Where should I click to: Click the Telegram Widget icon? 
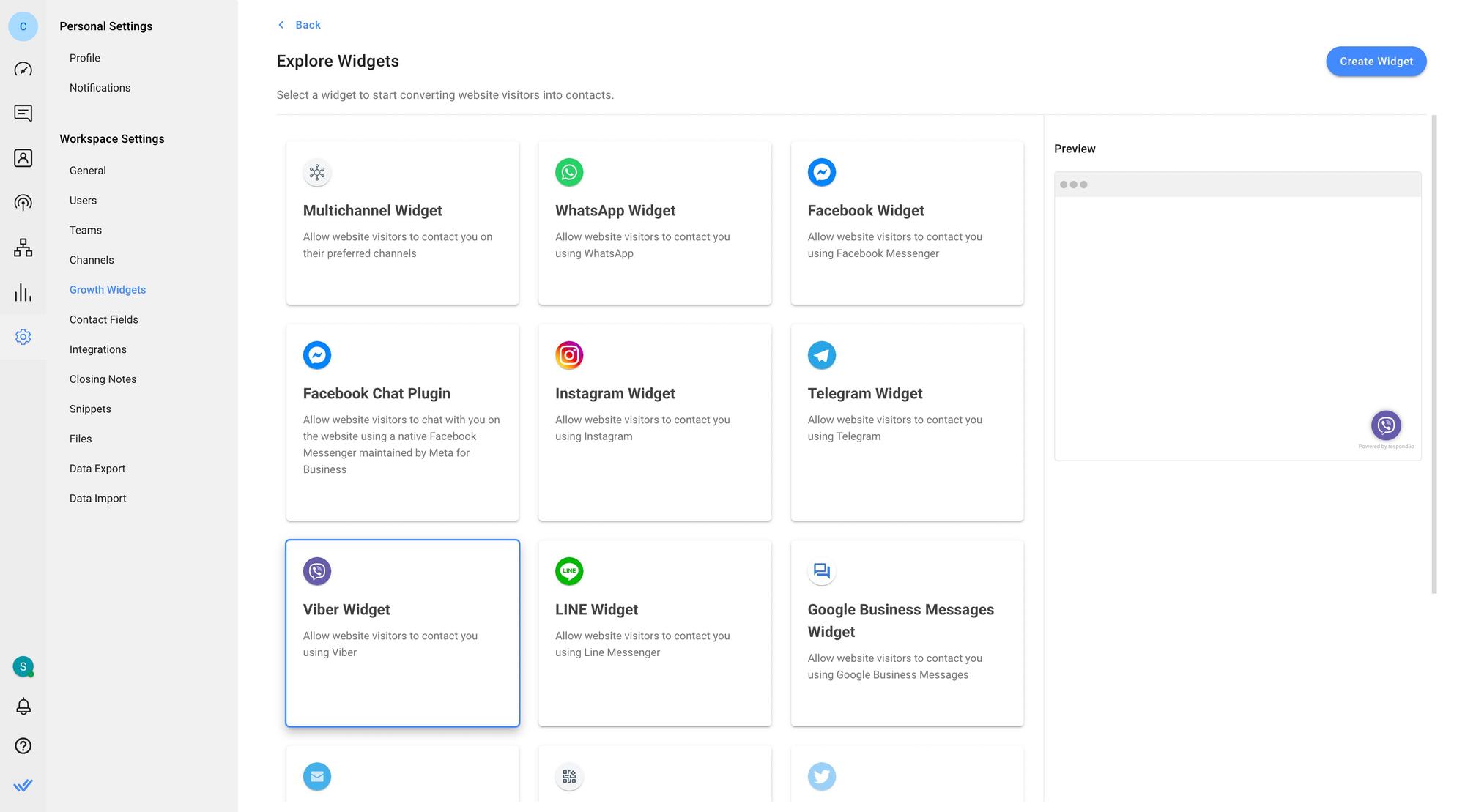[821, 354]
